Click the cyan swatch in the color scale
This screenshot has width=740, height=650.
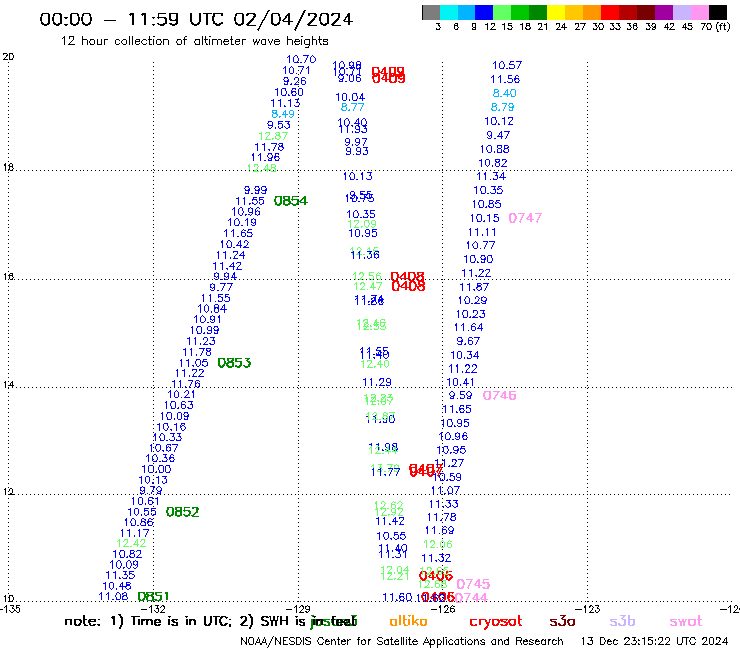pos(449,12)
